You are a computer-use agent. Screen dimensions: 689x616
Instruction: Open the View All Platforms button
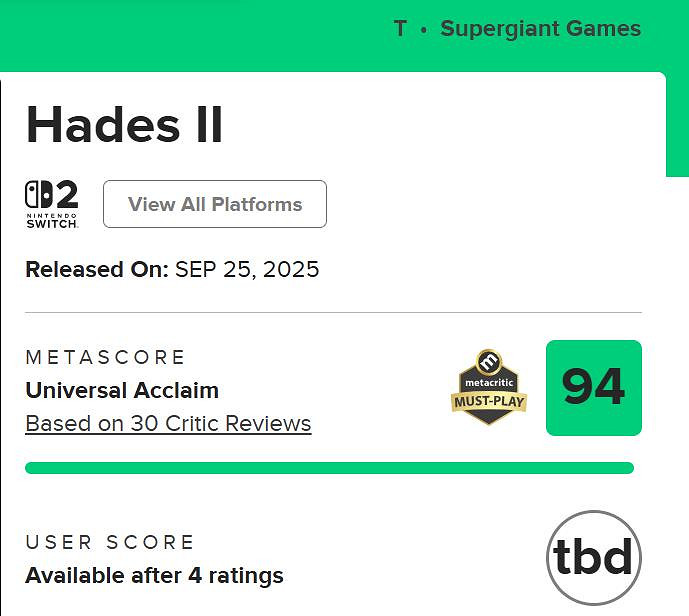[x=215, y=204]
